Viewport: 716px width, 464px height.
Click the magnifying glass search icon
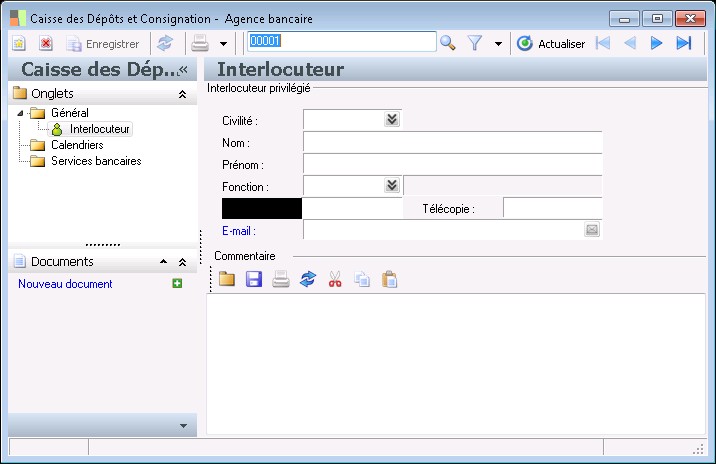pos(448,43)
